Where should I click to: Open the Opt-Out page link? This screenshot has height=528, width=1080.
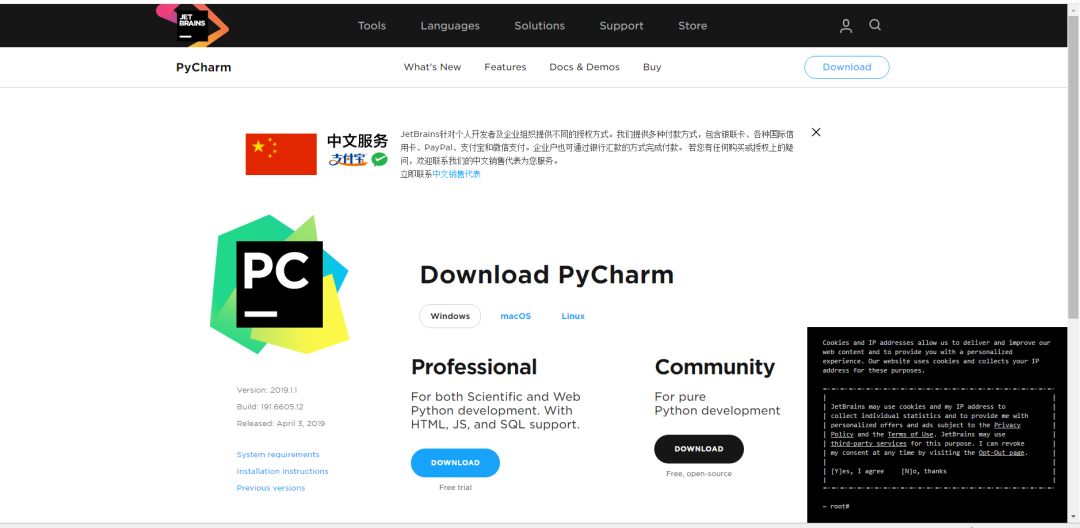[x=1002, y=453]
